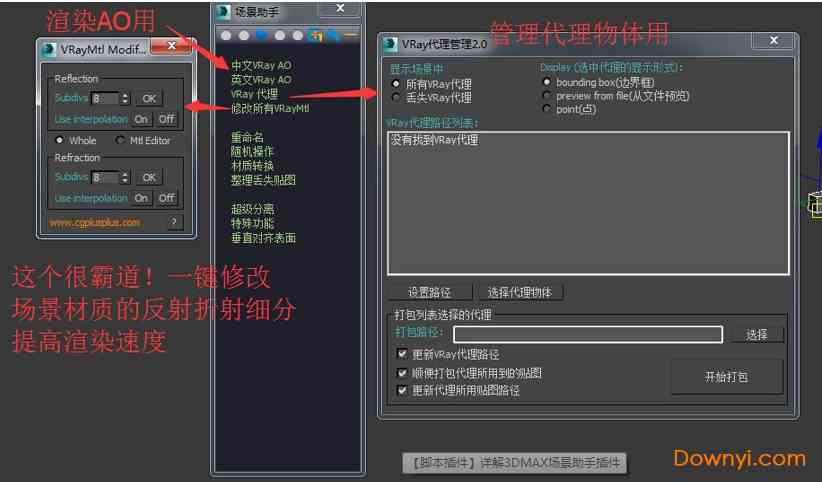Open the www.cgplusplus.com link

(x=94, y=223)
